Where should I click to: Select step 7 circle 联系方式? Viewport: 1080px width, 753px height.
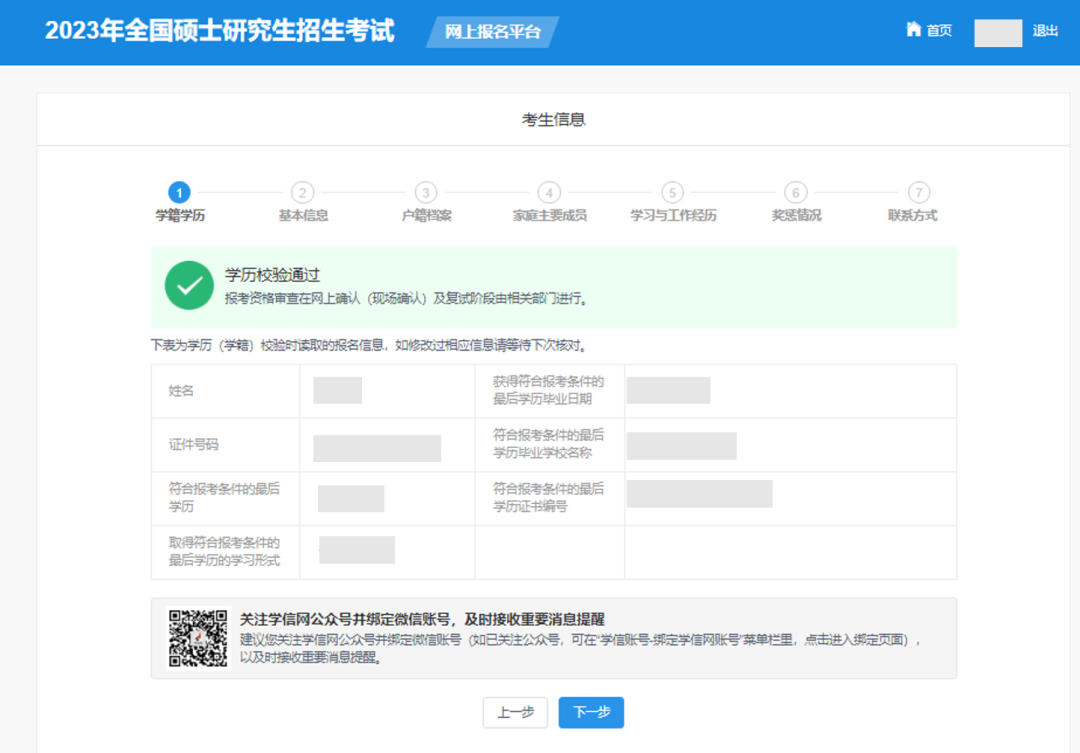point(919,193)
